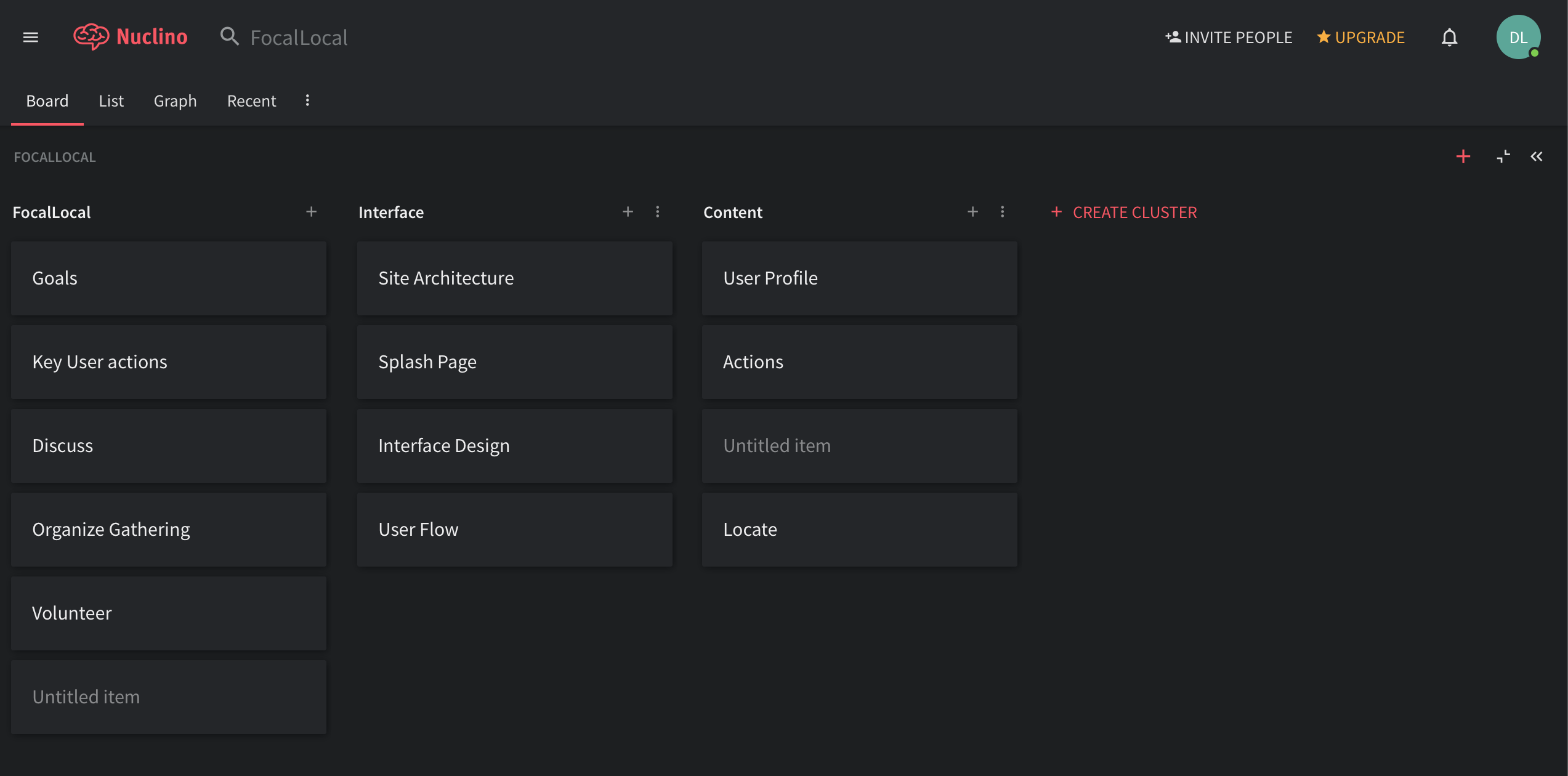Click Invite People button
The image size is (1568, 776).
tap(1229, 38)
